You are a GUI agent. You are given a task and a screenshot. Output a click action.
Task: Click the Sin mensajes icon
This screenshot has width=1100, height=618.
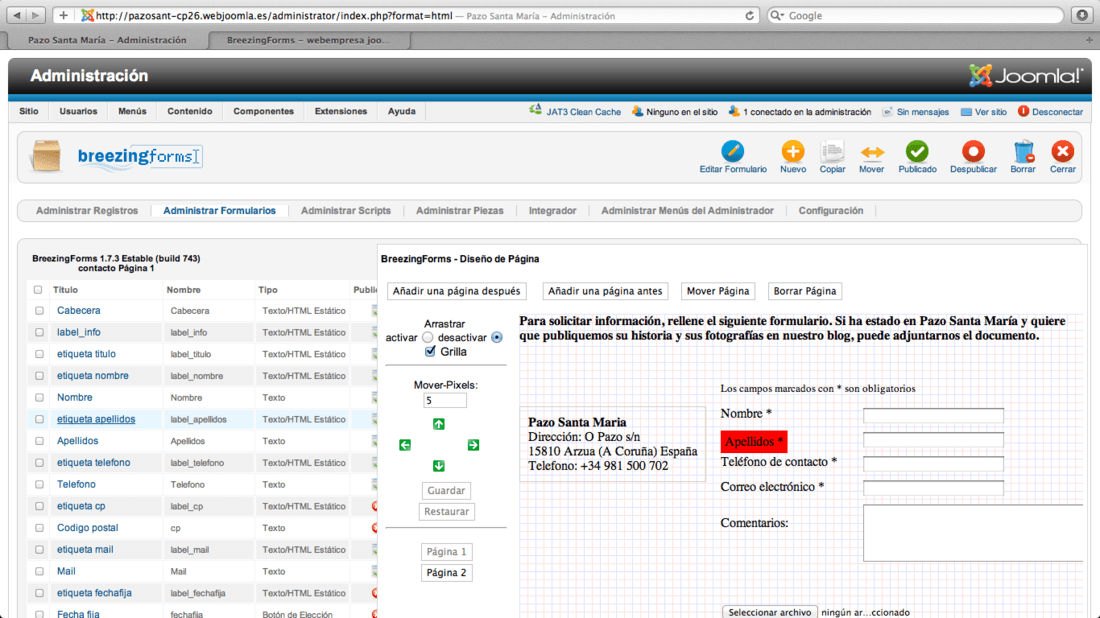point(887,112)
